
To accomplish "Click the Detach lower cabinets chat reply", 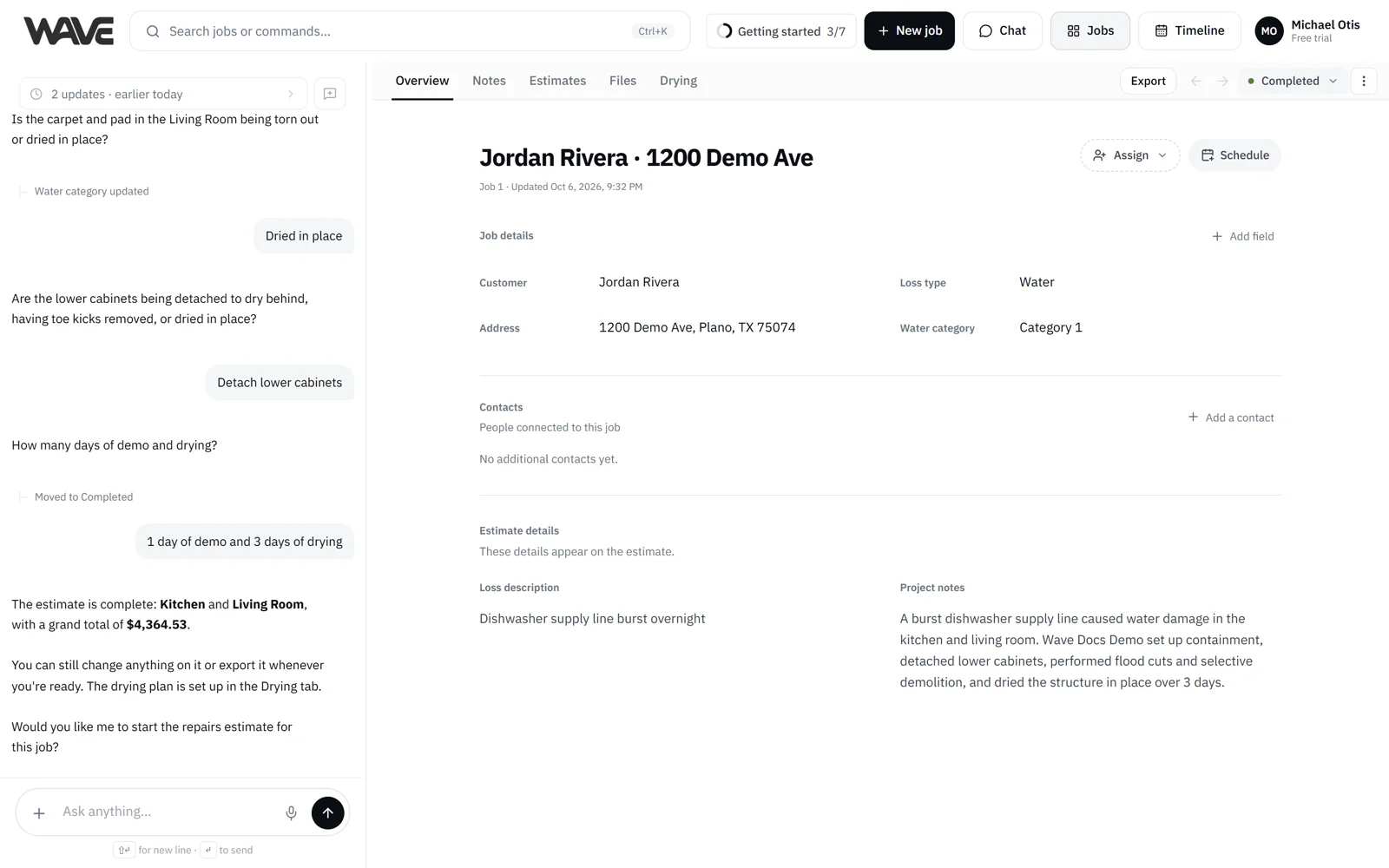I will pyautogui.click(x=280, y=383).
